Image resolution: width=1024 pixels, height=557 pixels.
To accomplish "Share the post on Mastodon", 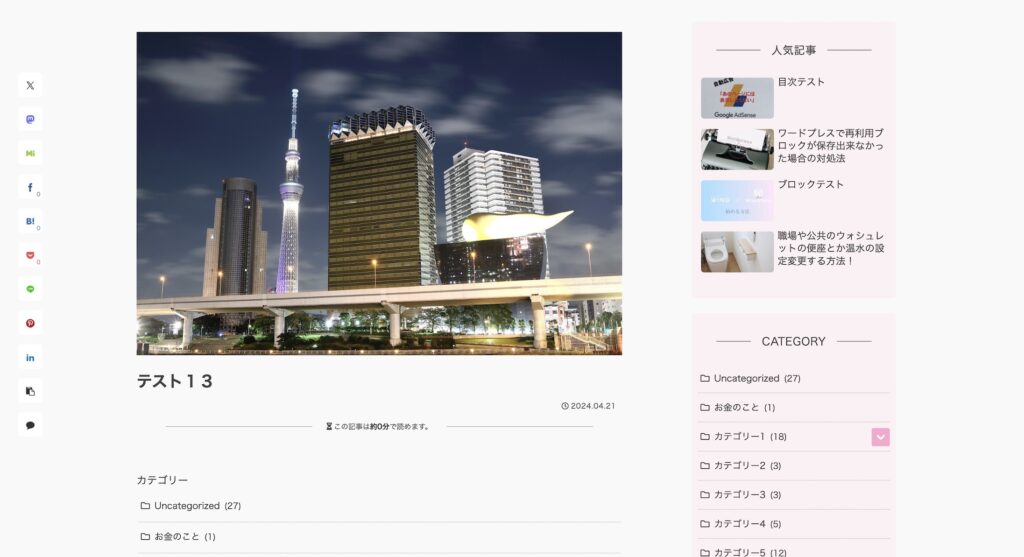I will coord(30,119).
